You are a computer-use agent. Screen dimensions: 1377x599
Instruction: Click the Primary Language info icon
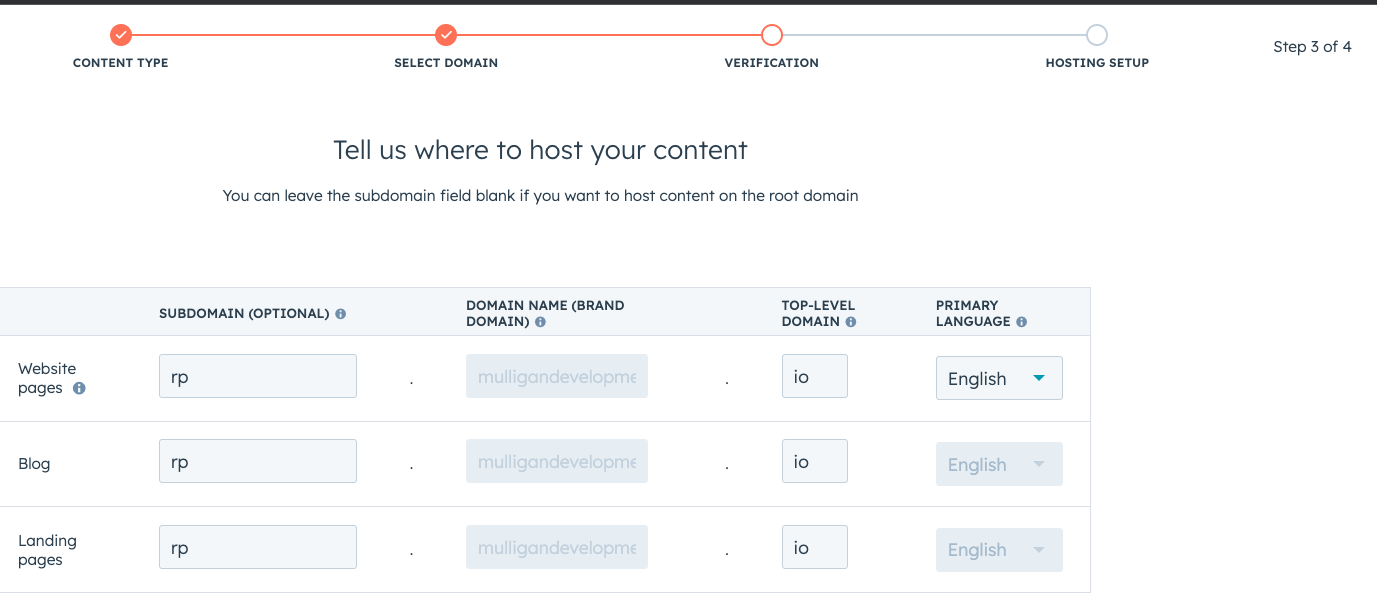coord(1020,321)
